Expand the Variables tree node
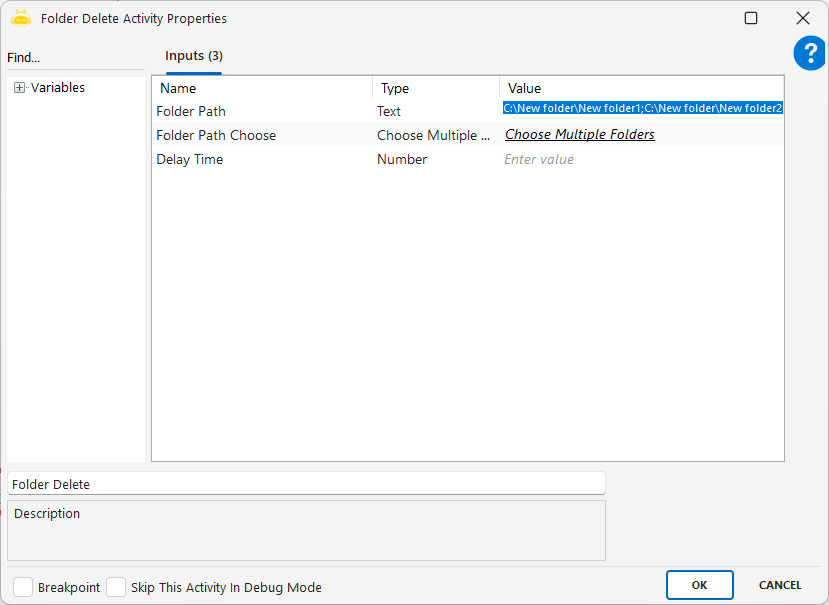 pyautogui.click(x=19, y=88)
